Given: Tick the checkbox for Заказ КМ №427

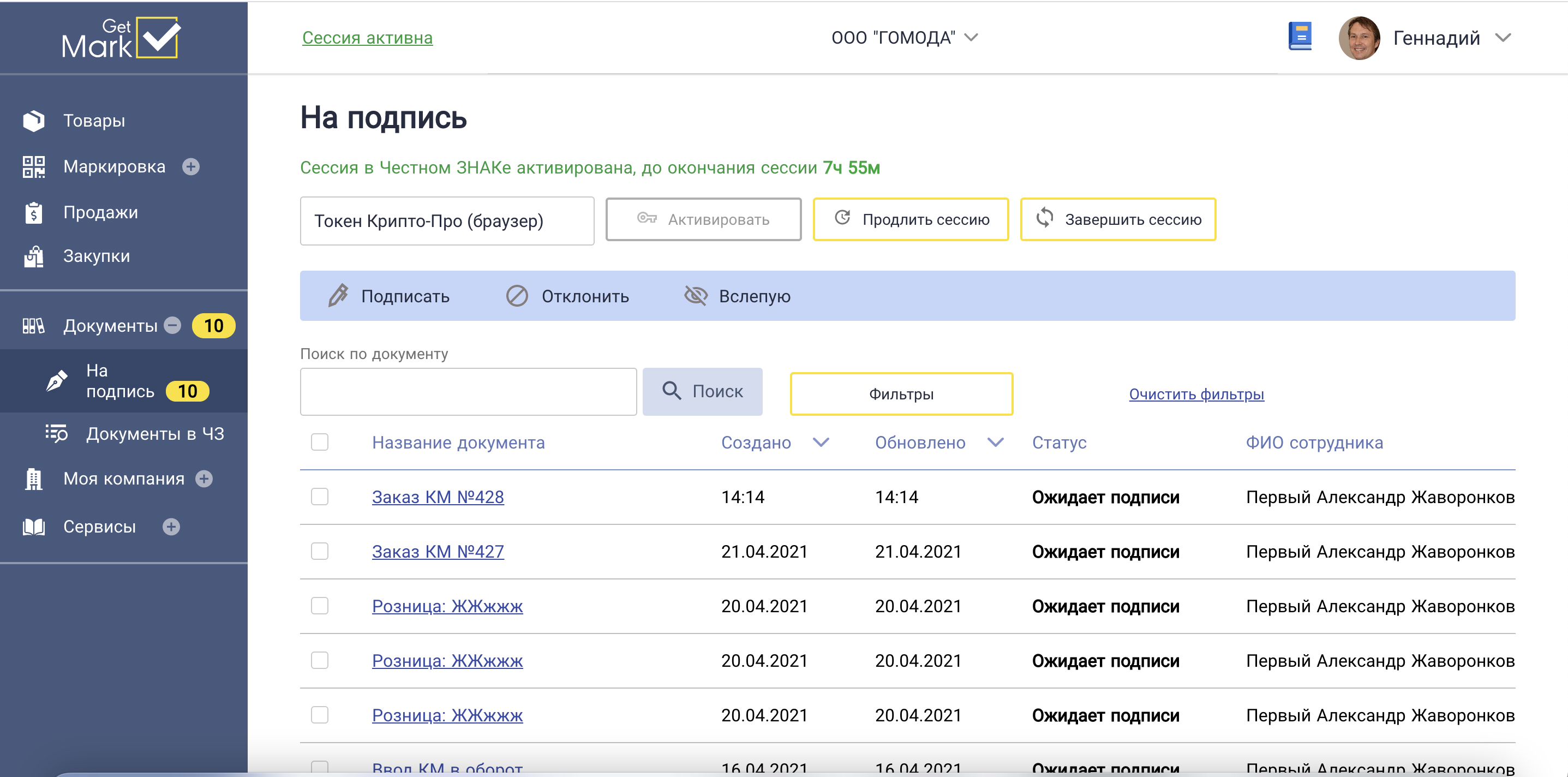Looking at the screenshot, I should 320,551.
